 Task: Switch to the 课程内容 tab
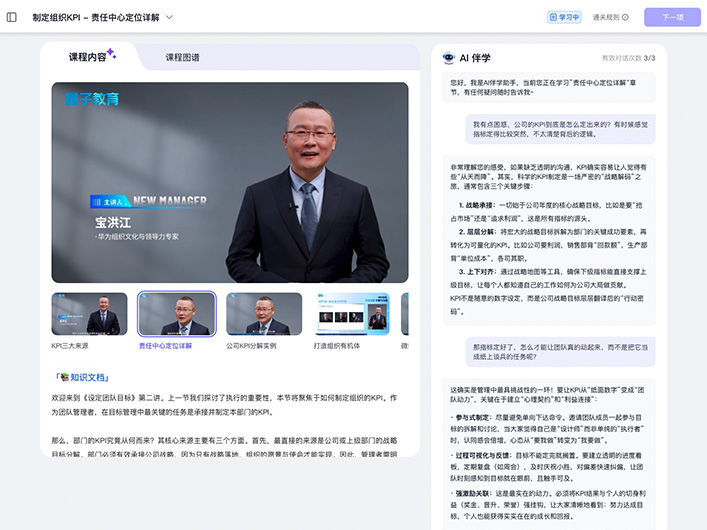(87, 57)
